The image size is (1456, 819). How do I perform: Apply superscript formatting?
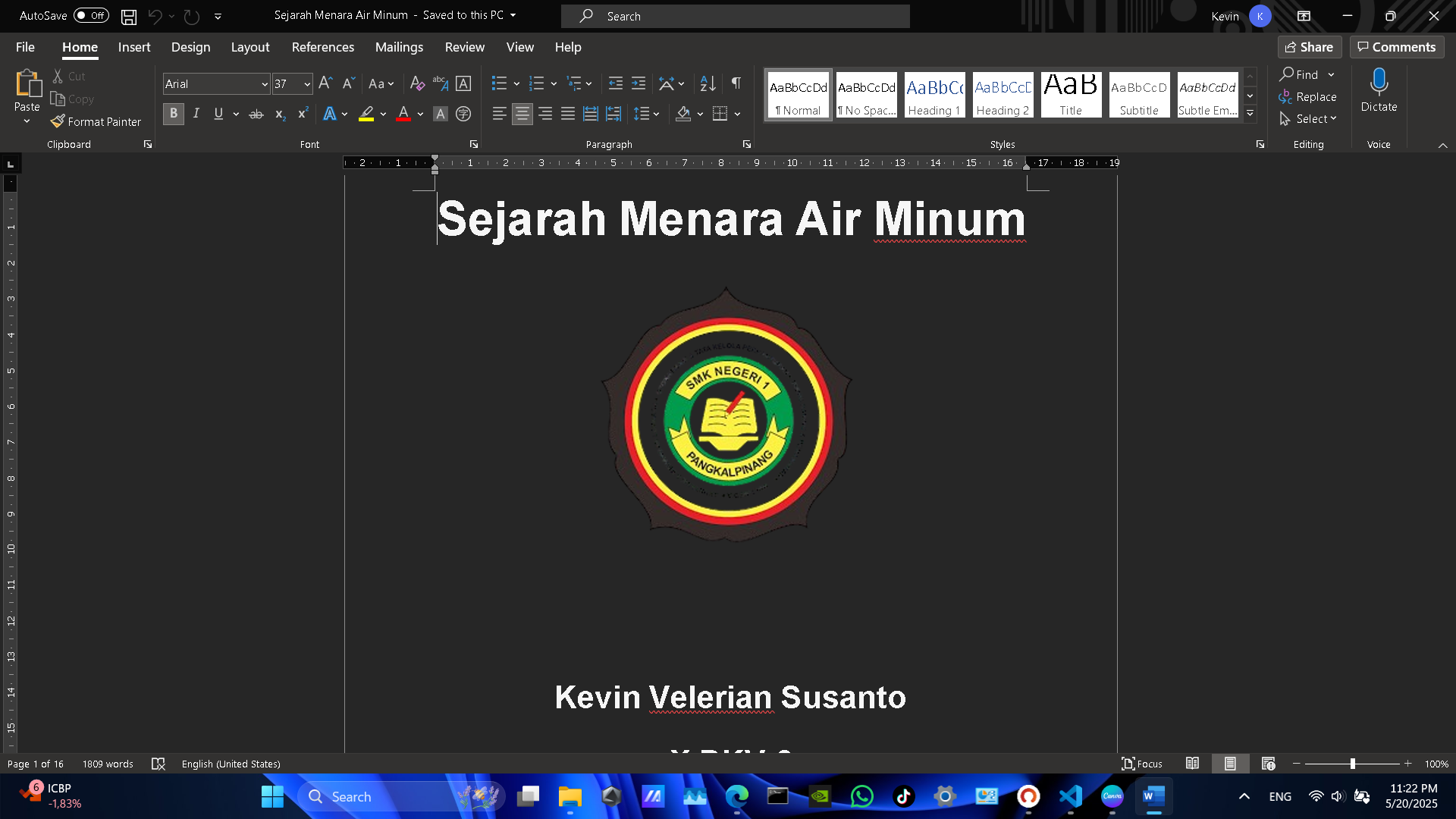[303, 114]
